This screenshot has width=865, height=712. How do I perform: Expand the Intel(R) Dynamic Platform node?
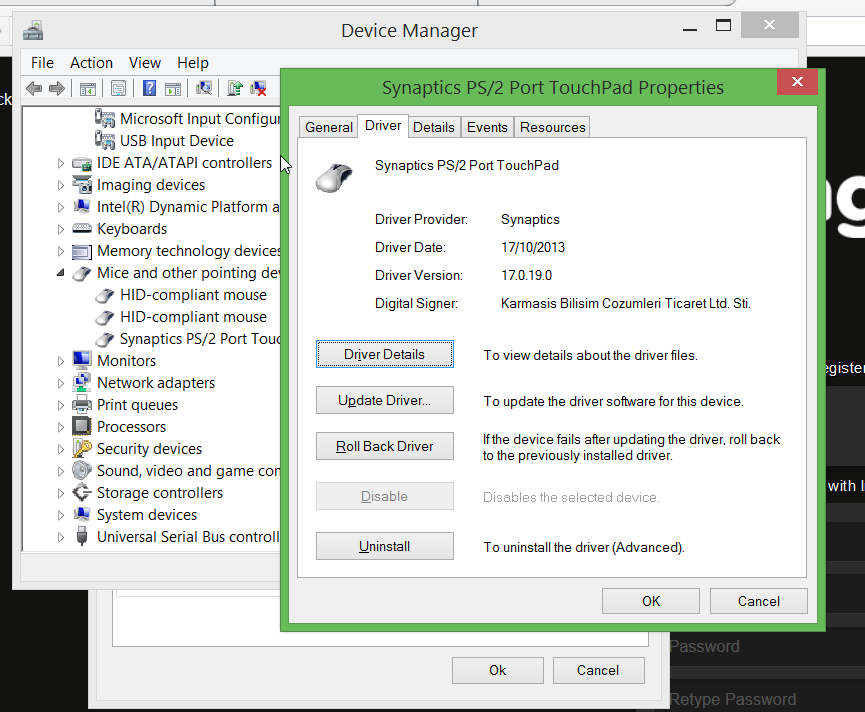tap(61, 207)
